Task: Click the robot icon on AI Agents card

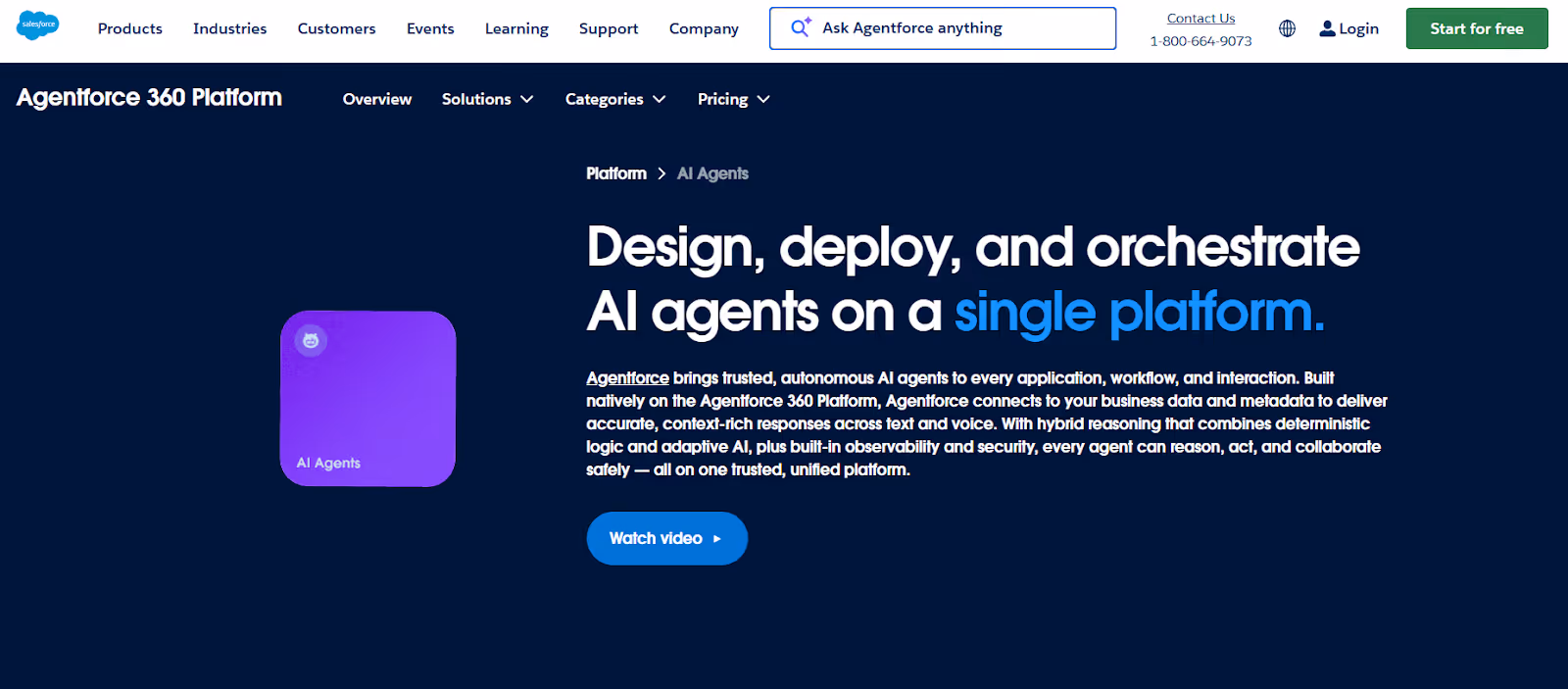Action: 311,340
